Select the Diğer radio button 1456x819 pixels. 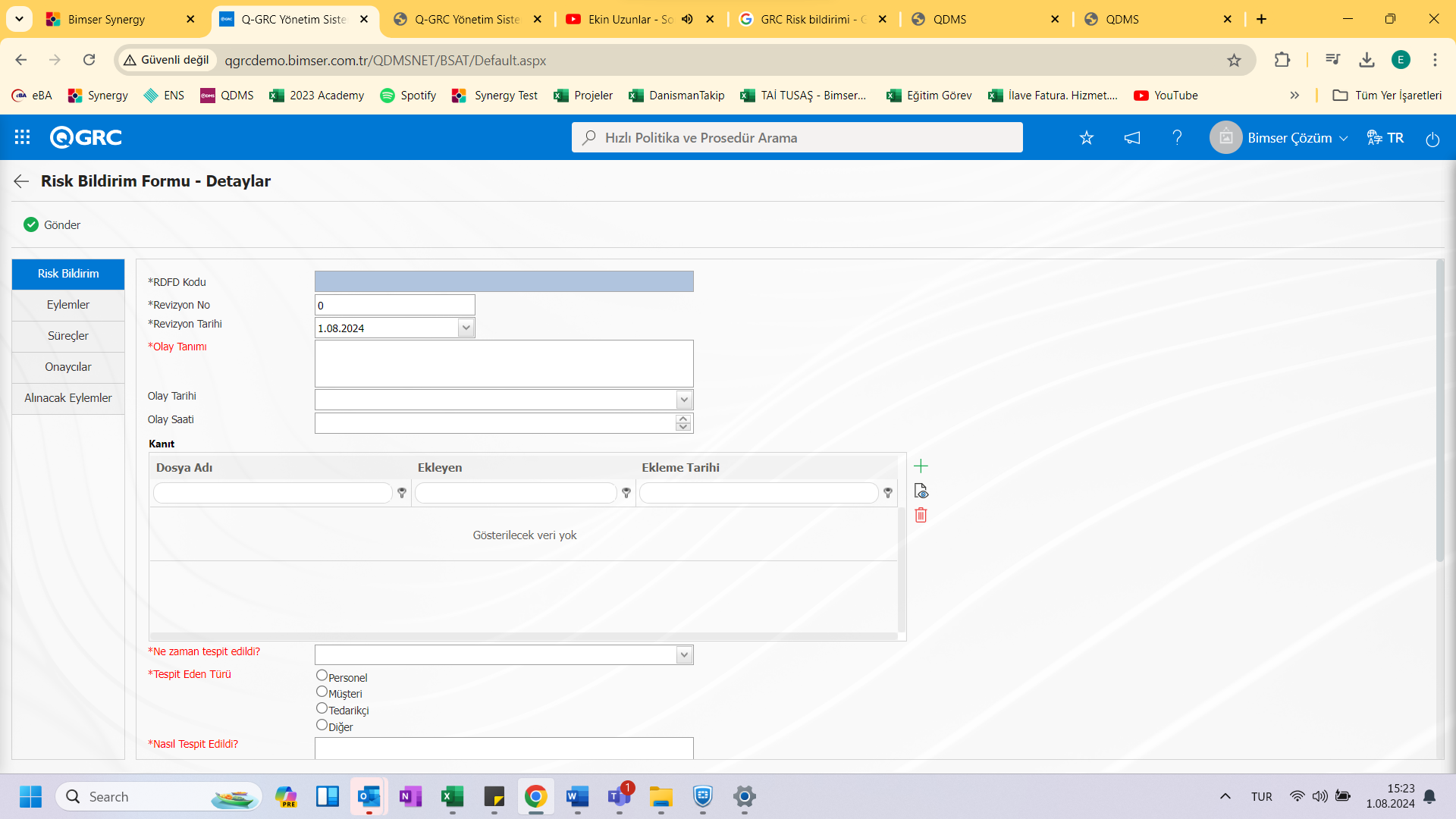(x=322, y=725)
